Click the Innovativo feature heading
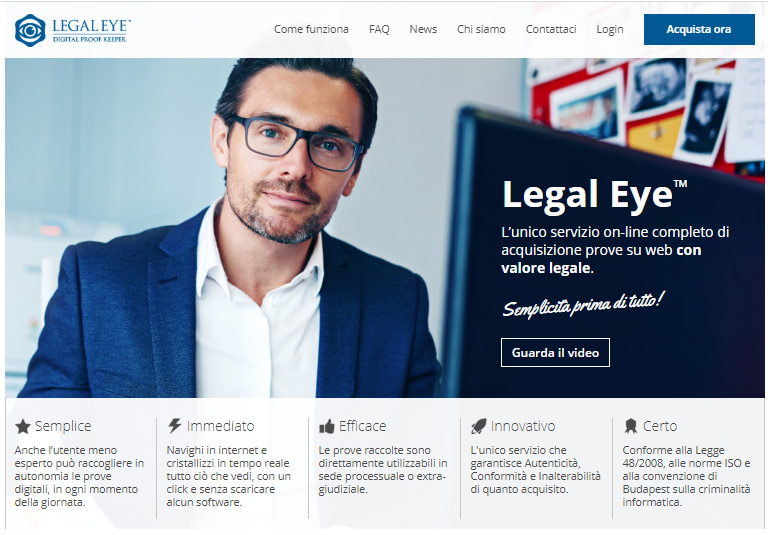This screenshot has width=768, height=535. coord(523,426)
